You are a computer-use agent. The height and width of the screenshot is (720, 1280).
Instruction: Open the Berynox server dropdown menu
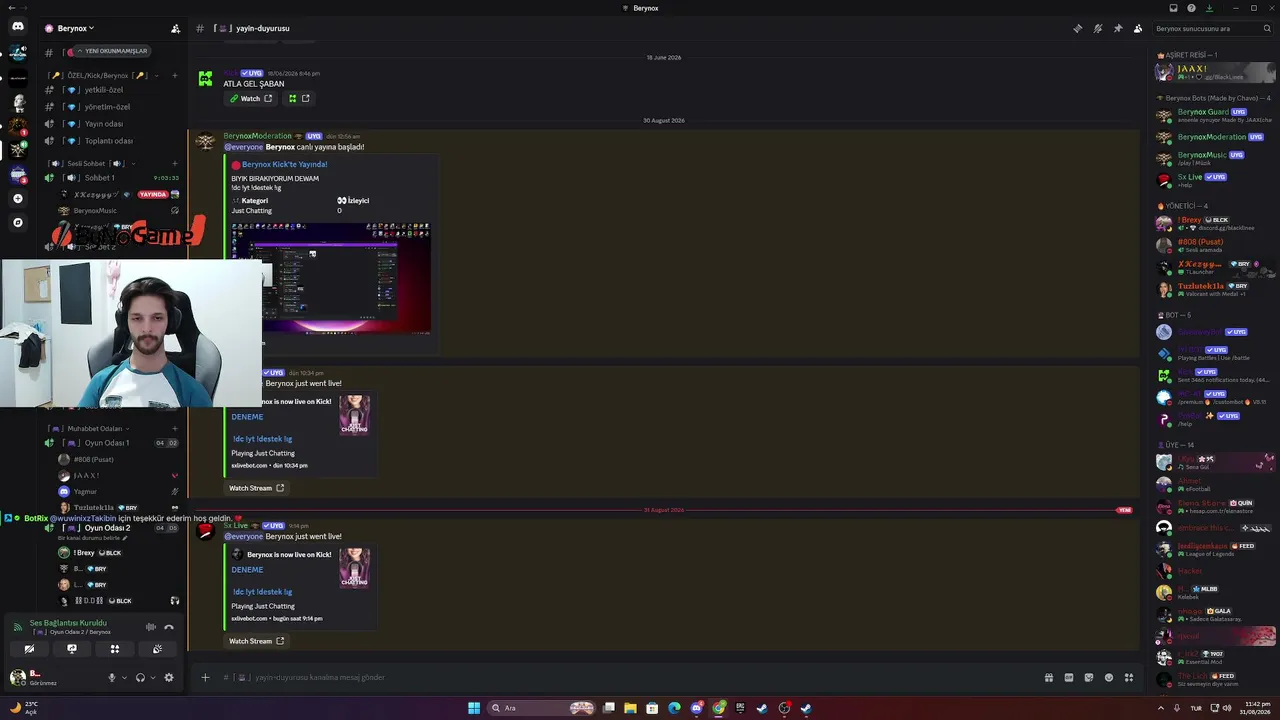[x=75, y=29]
